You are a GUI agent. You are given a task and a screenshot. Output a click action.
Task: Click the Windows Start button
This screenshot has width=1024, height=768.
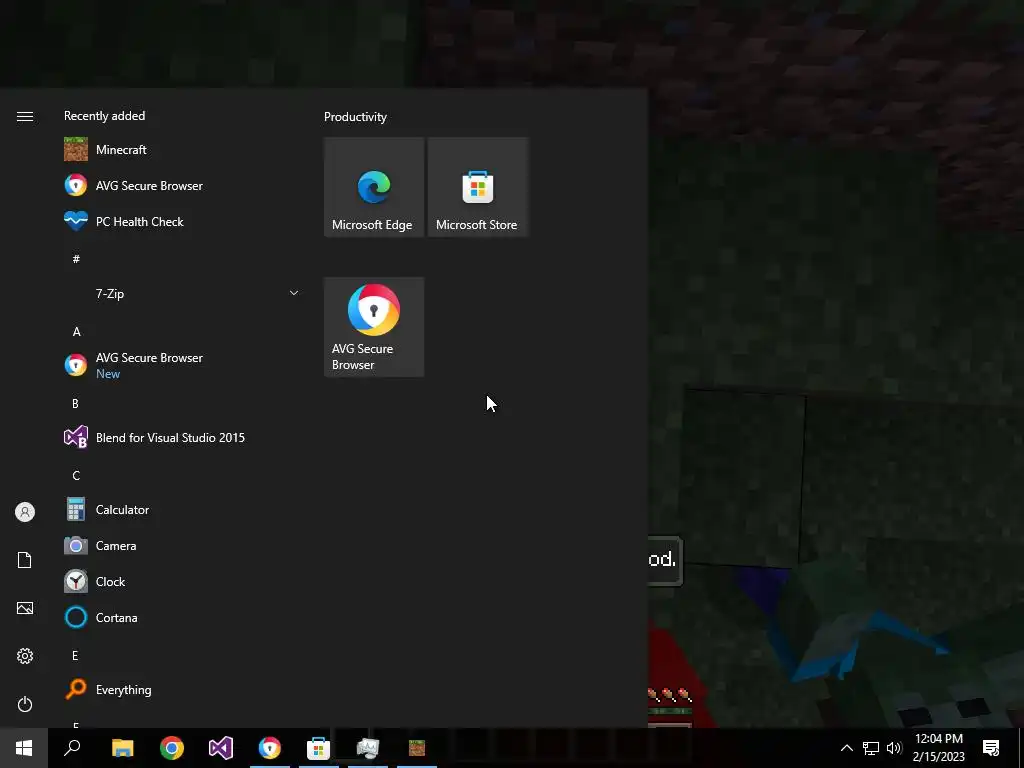[x=24, y=748]
